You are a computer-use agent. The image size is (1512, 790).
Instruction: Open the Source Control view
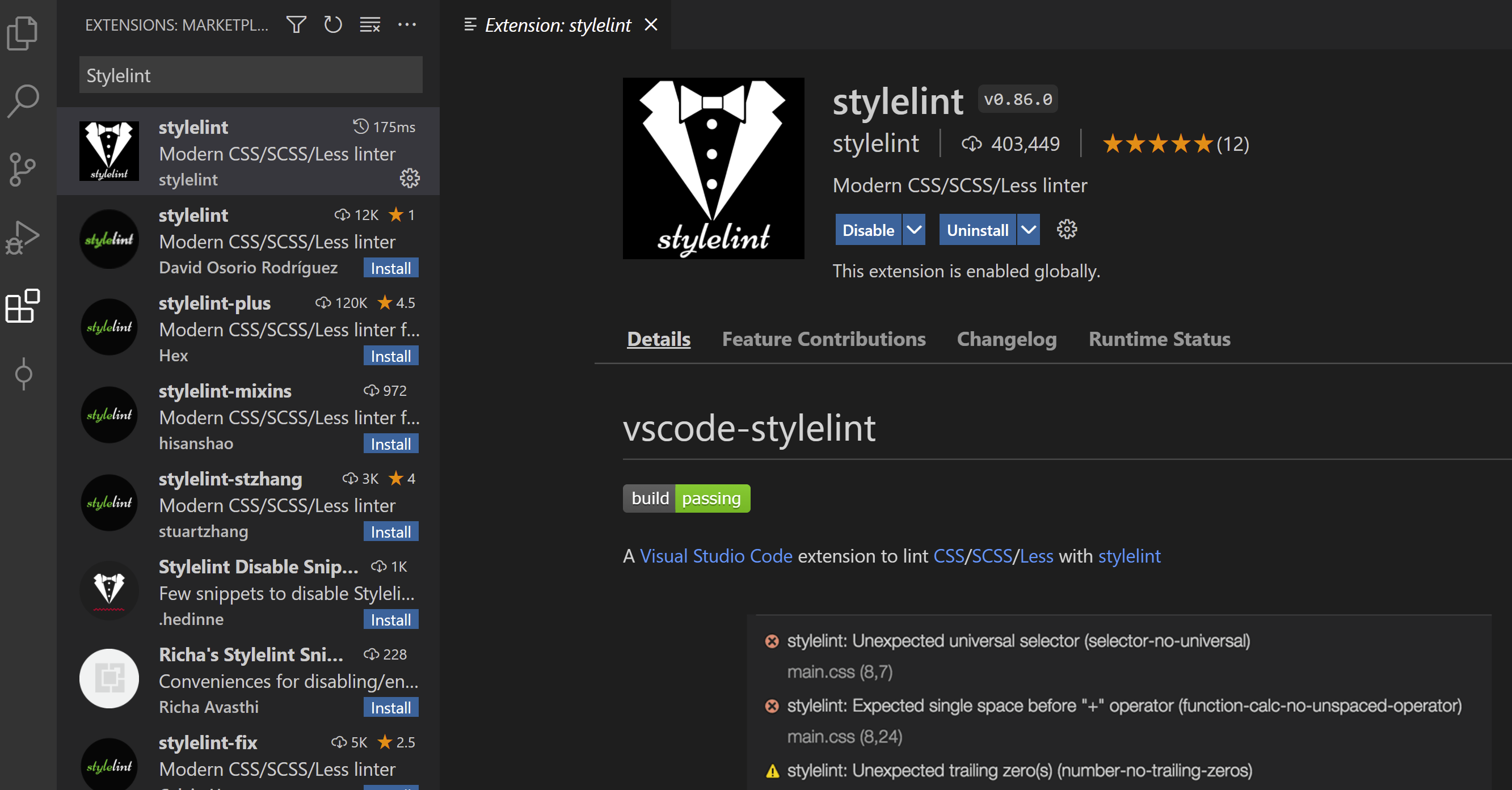tap(23, 170)
